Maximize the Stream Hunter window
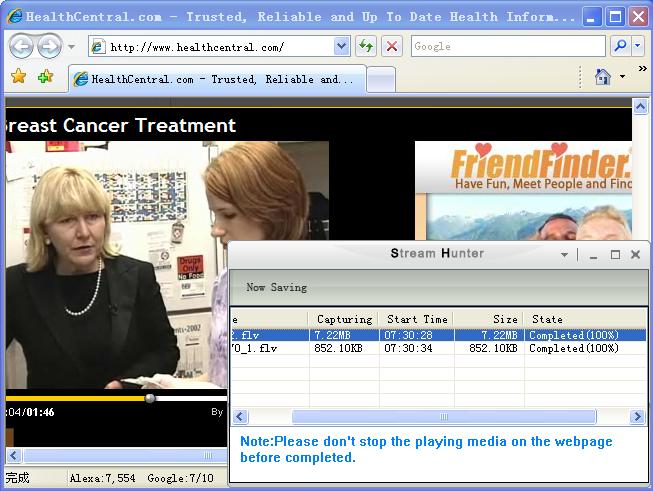The image size is (653, 491). [615, 254]
